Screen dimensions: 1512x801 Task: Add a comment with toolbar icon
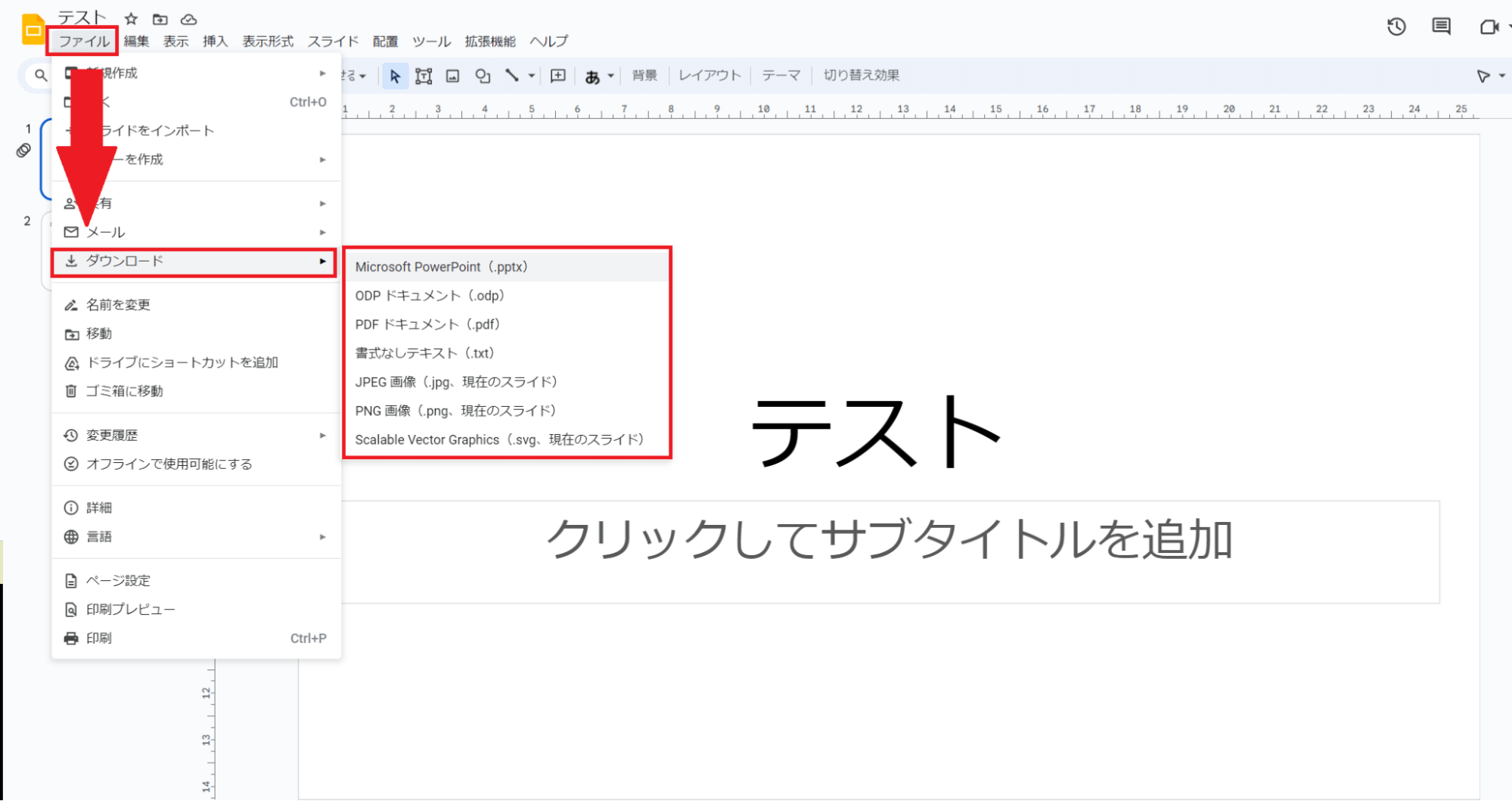[x=557, y=76]
